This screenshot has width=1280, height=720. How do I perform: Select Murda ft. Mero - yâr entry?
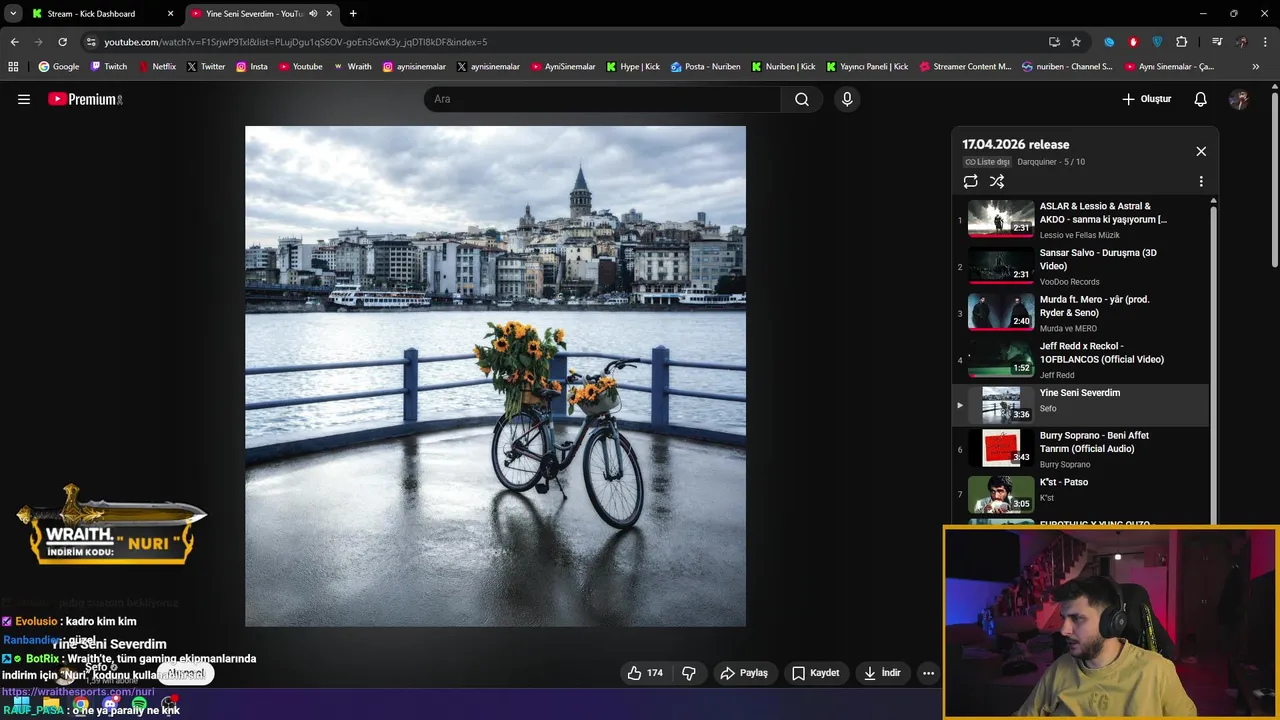click(x=1080, y=312)
